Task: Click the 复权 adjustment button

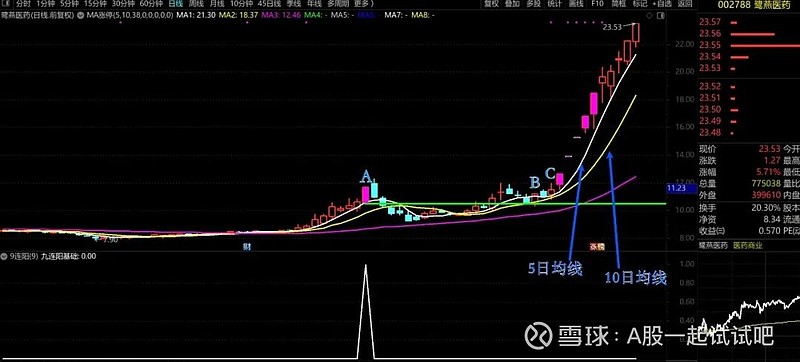Action: [x=491, y=4]
